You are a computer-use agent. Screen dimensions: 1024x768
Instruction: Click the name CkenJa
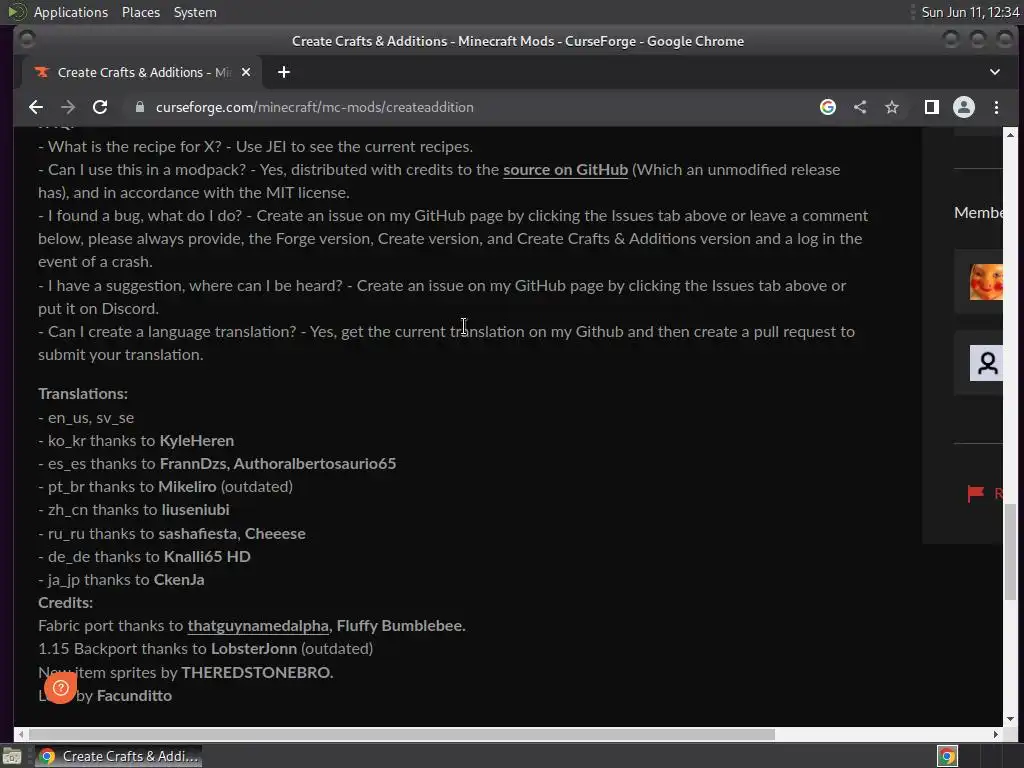[179, 579]
